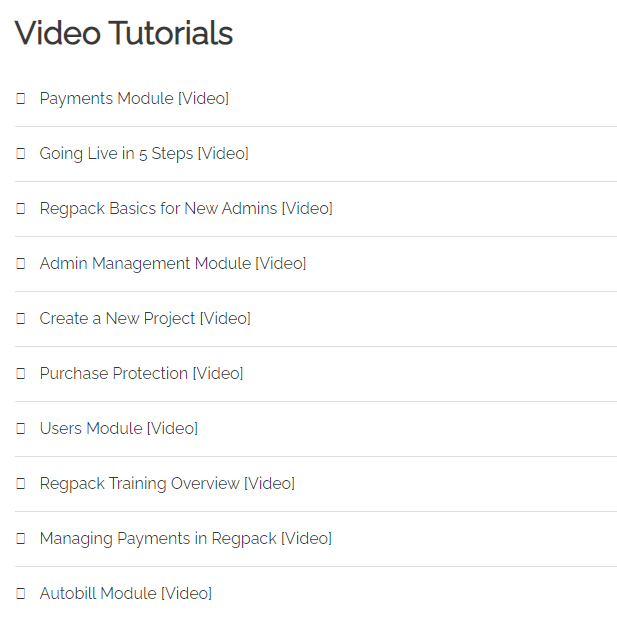Click the icon beside Purchase Protection
This screenshot has height=618, width=617.
(20, 373)
